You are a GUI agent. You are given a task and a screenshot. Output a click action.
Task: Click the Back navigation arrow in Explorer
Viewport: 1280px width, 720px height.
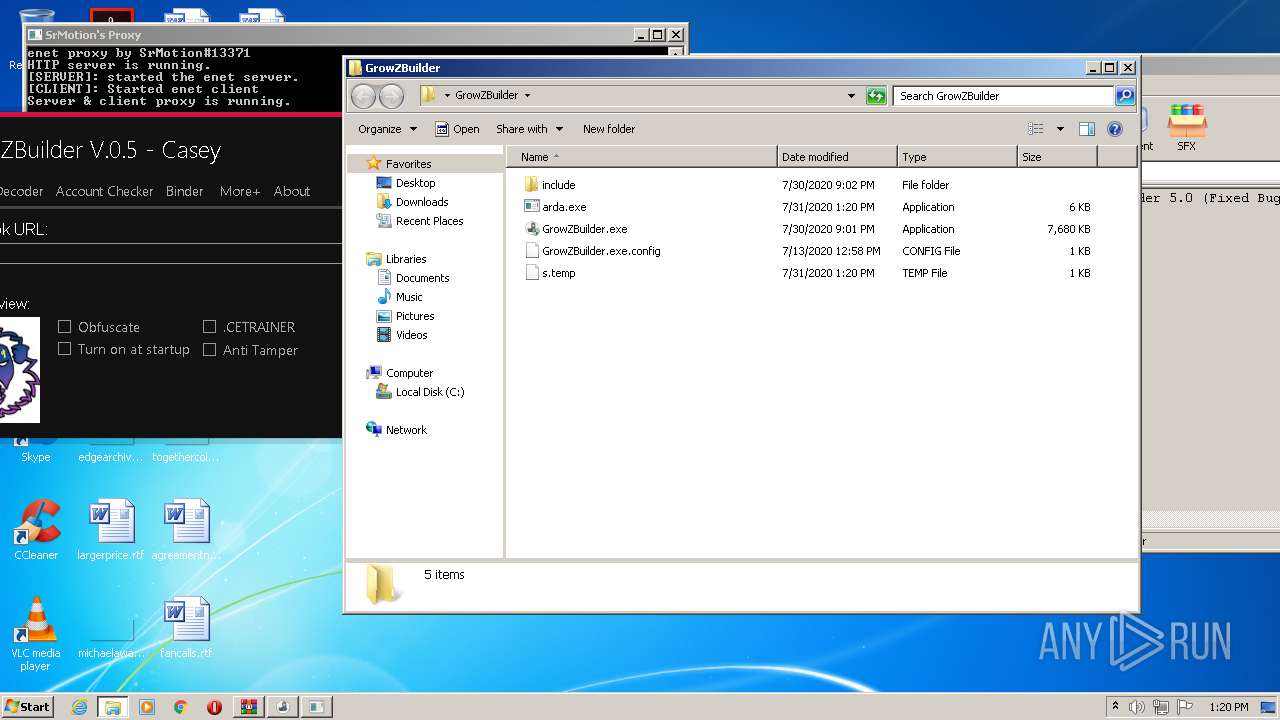363,96
